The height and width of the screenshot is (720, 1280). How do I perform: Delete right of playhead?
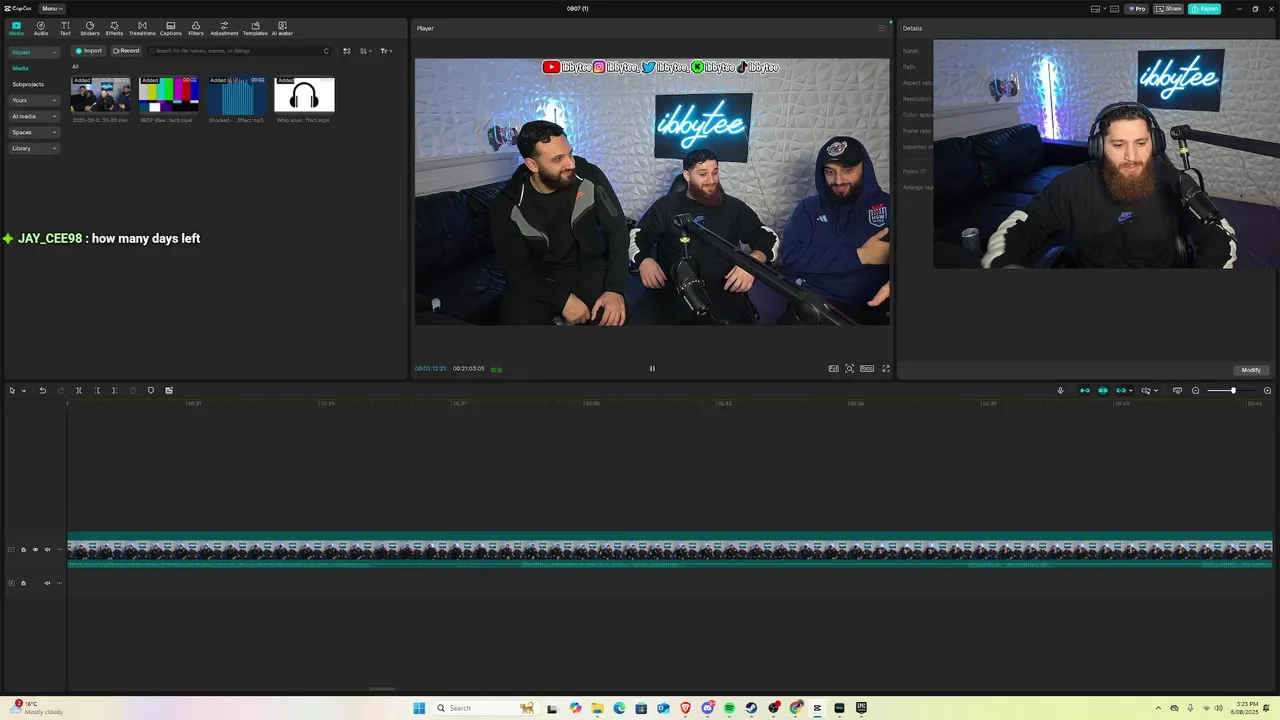click(x=114, y=390)
